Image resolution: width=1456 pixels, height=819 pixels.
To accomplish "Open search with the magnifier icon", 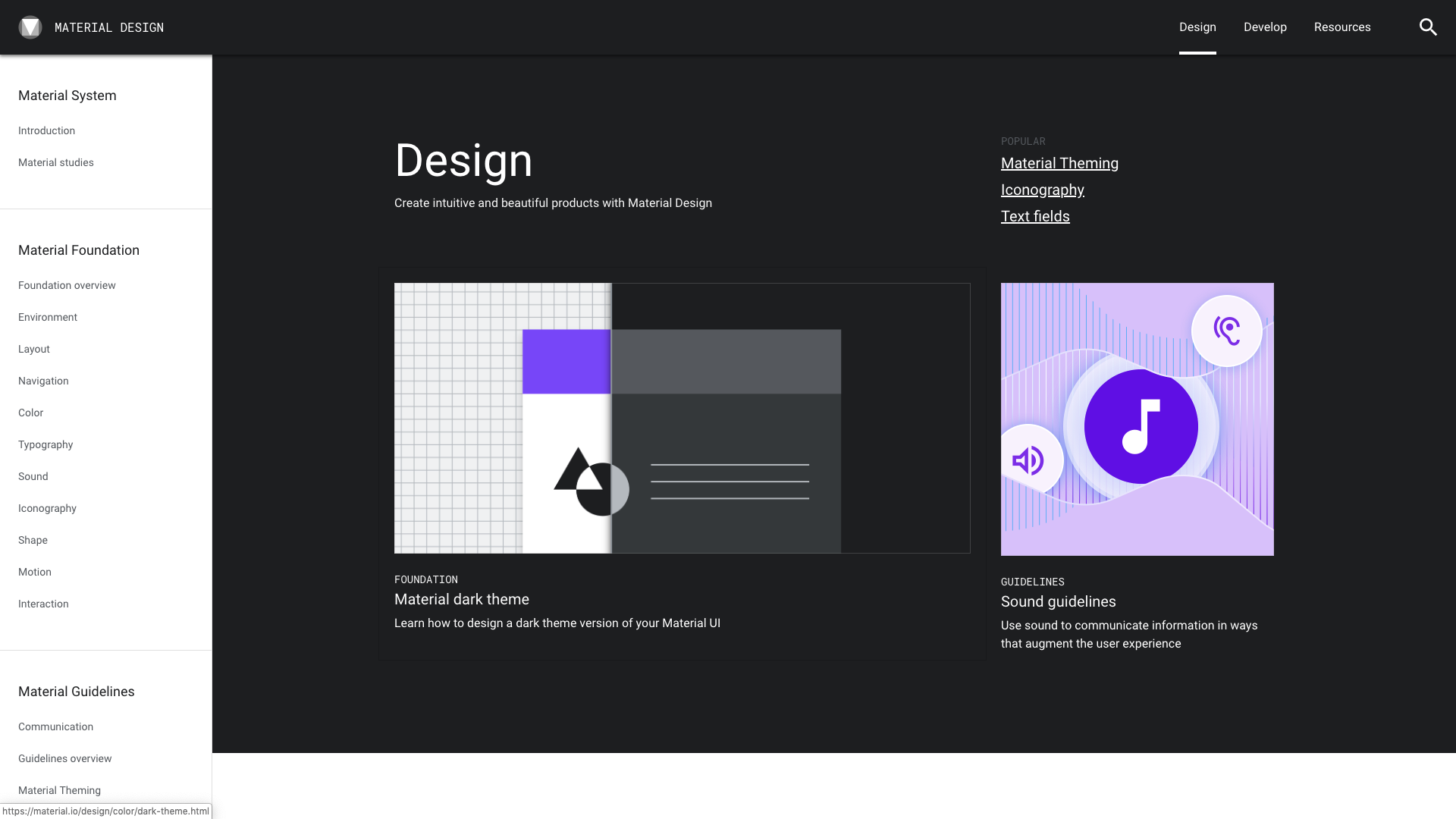I will point(1428,27).
